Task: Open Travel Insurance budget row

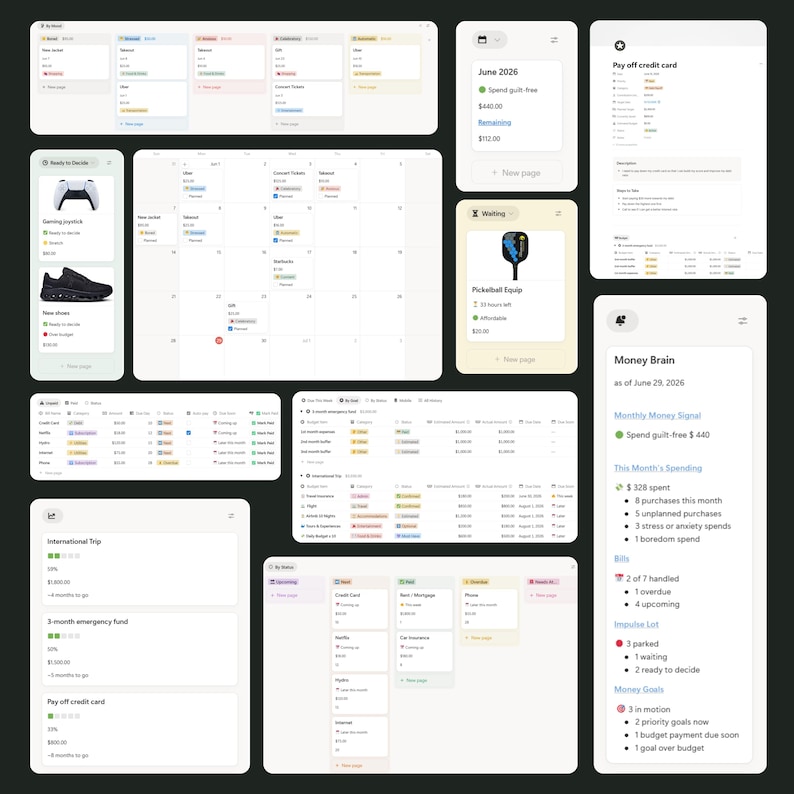Action: point(437,496)
